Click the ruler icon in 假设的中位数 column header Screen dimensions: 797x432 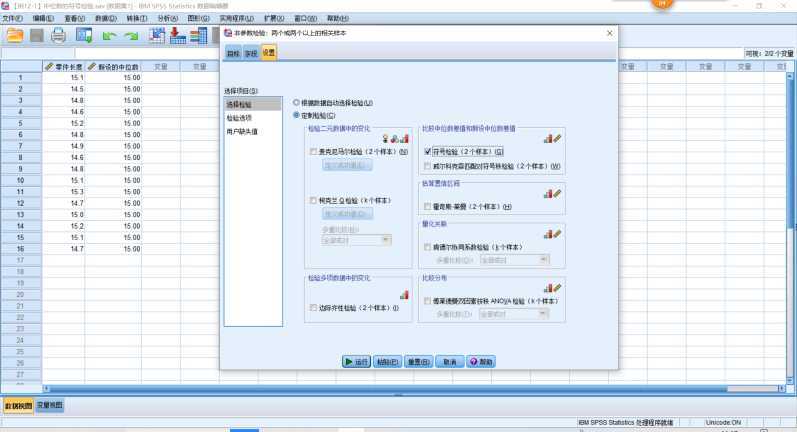click(91, 67)
